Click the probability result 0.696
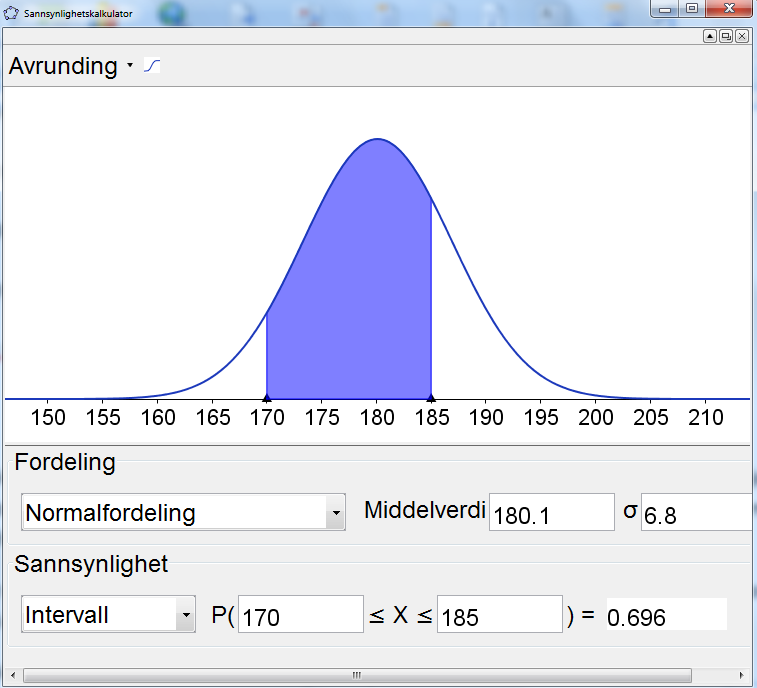The height and width of the screenshot is (688, 757). 666,614
